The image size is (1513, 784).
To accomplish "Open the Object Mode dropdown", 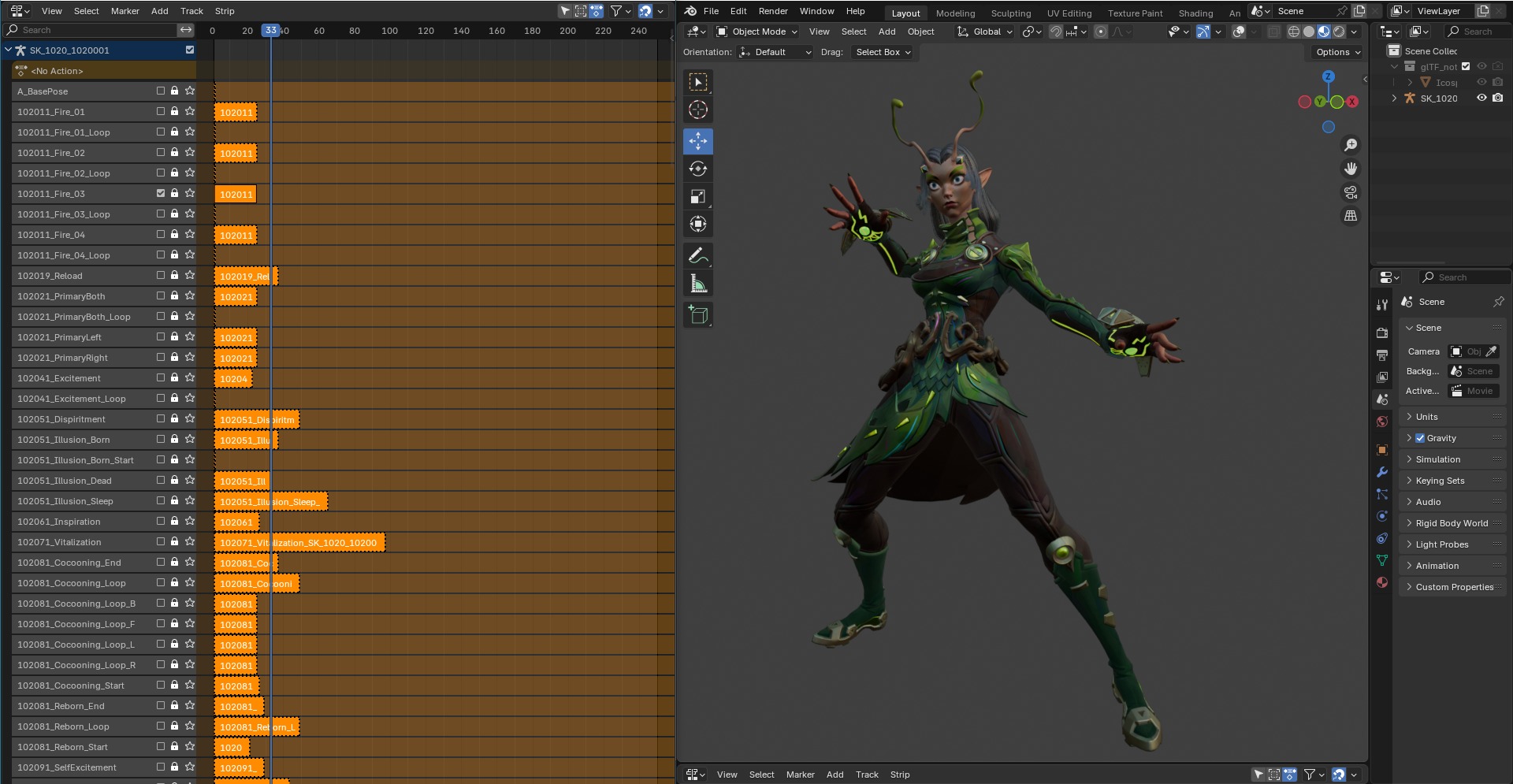I will (756, 32).
